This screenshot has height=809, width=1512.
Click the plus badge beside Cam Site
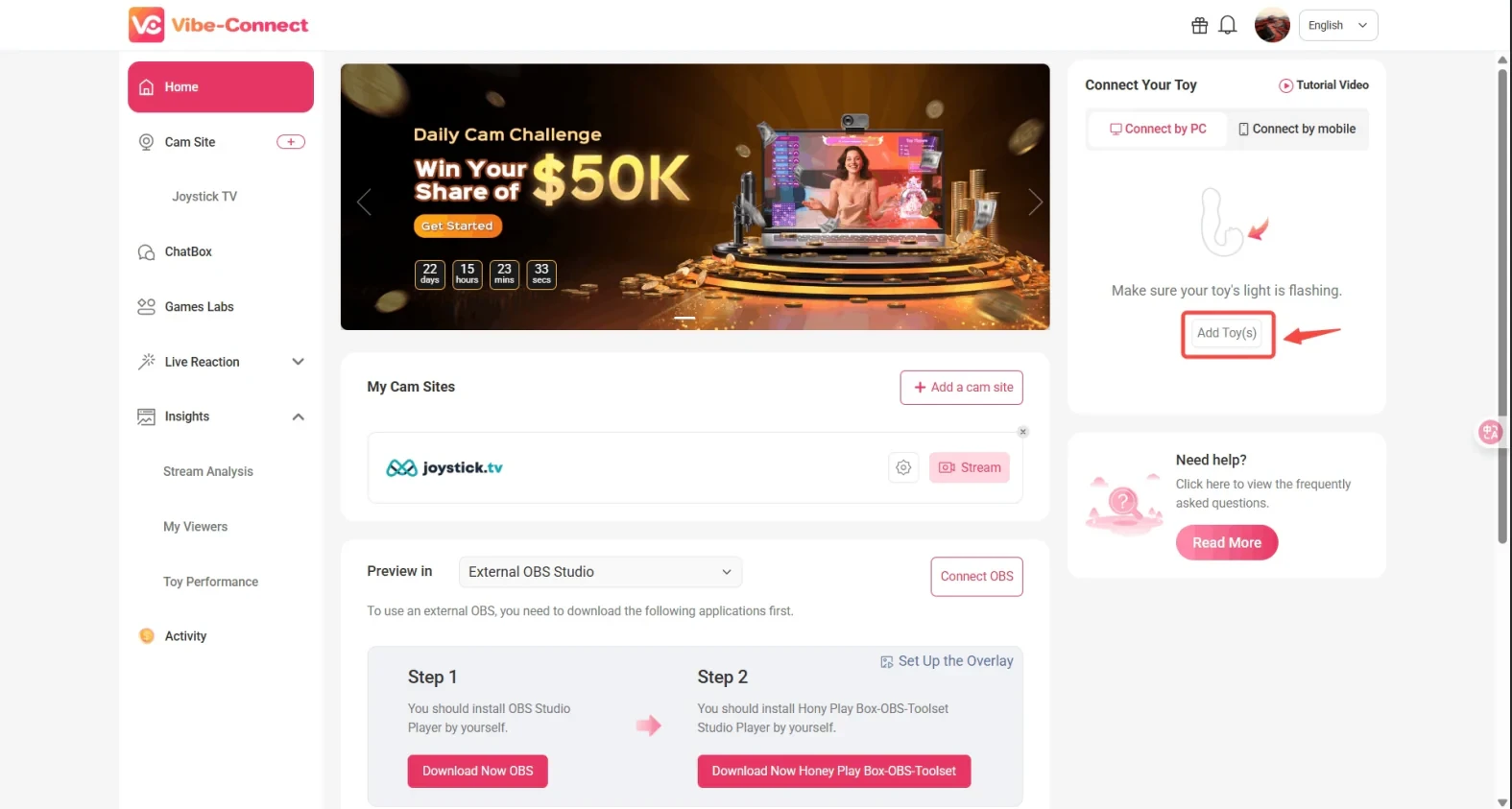tap(291, 142)
